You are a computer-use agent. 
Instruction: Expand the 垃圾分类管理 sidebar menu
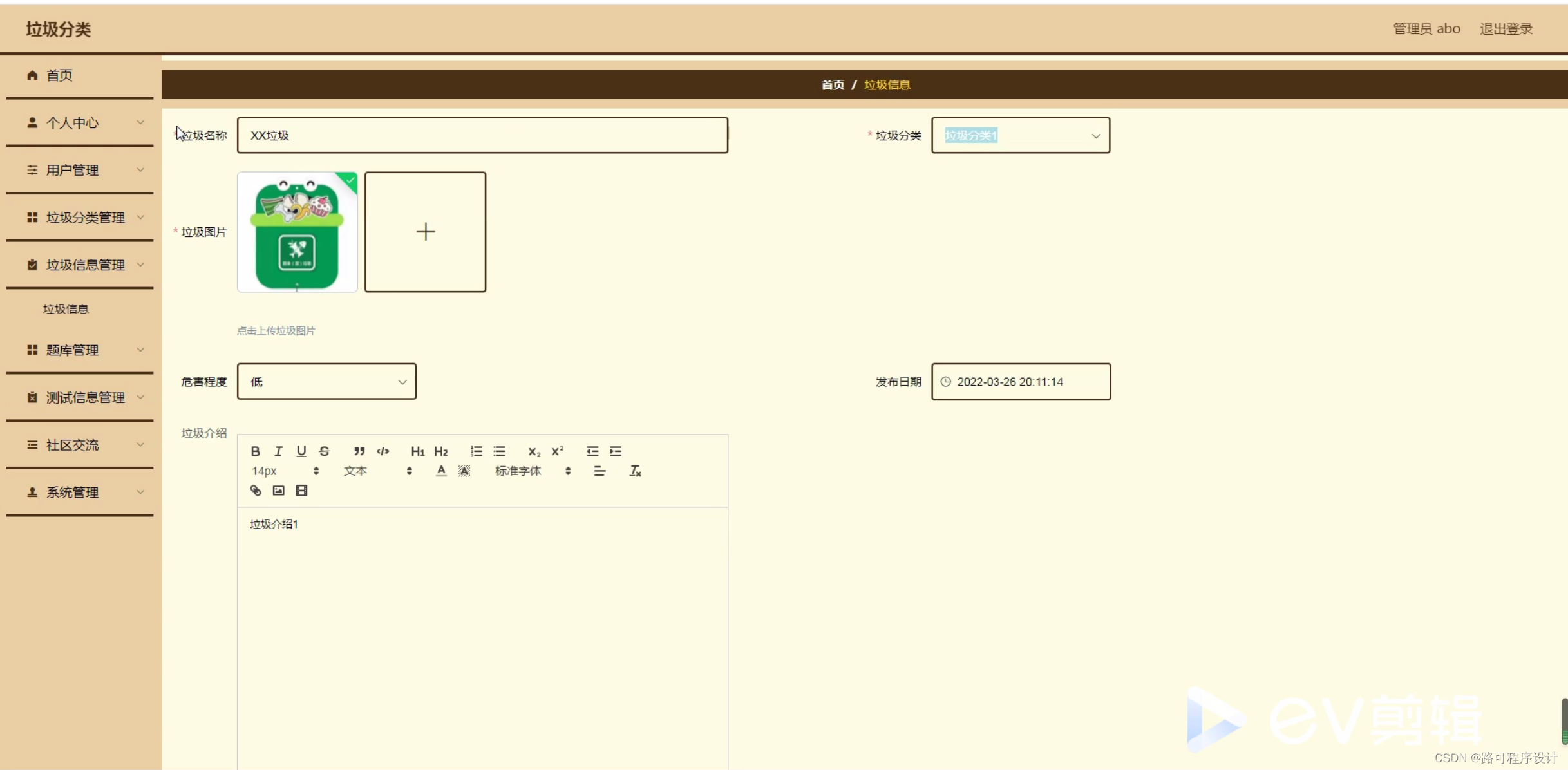point(80,218)
